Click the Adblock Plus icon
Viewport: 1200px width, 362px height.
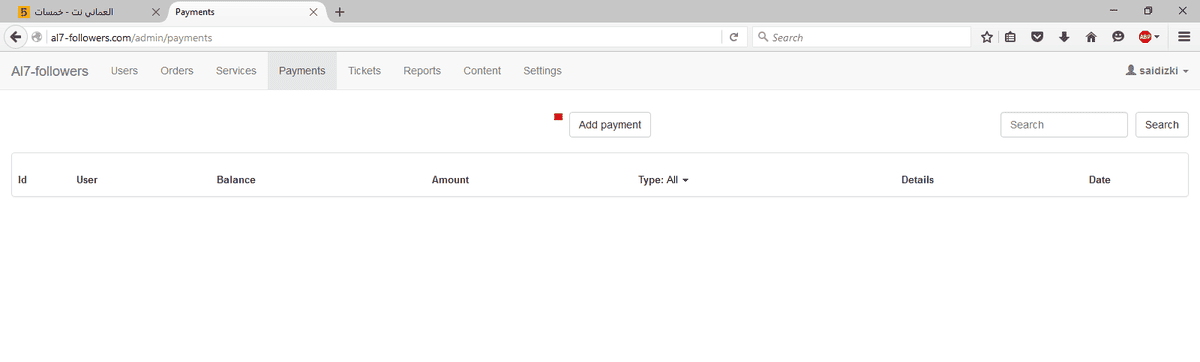(x=1144, y=37)
